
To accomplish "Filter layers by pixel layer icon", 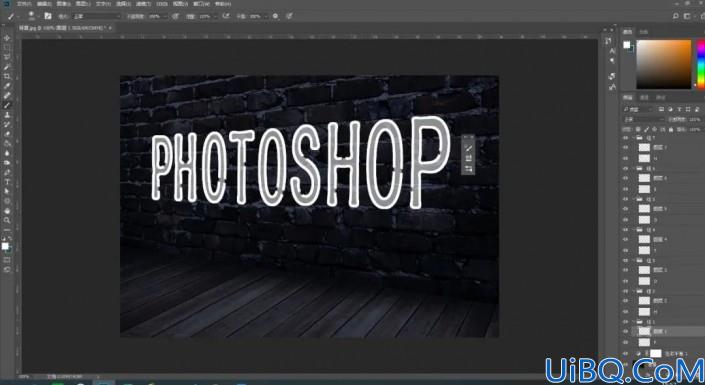I will [661, 109].
